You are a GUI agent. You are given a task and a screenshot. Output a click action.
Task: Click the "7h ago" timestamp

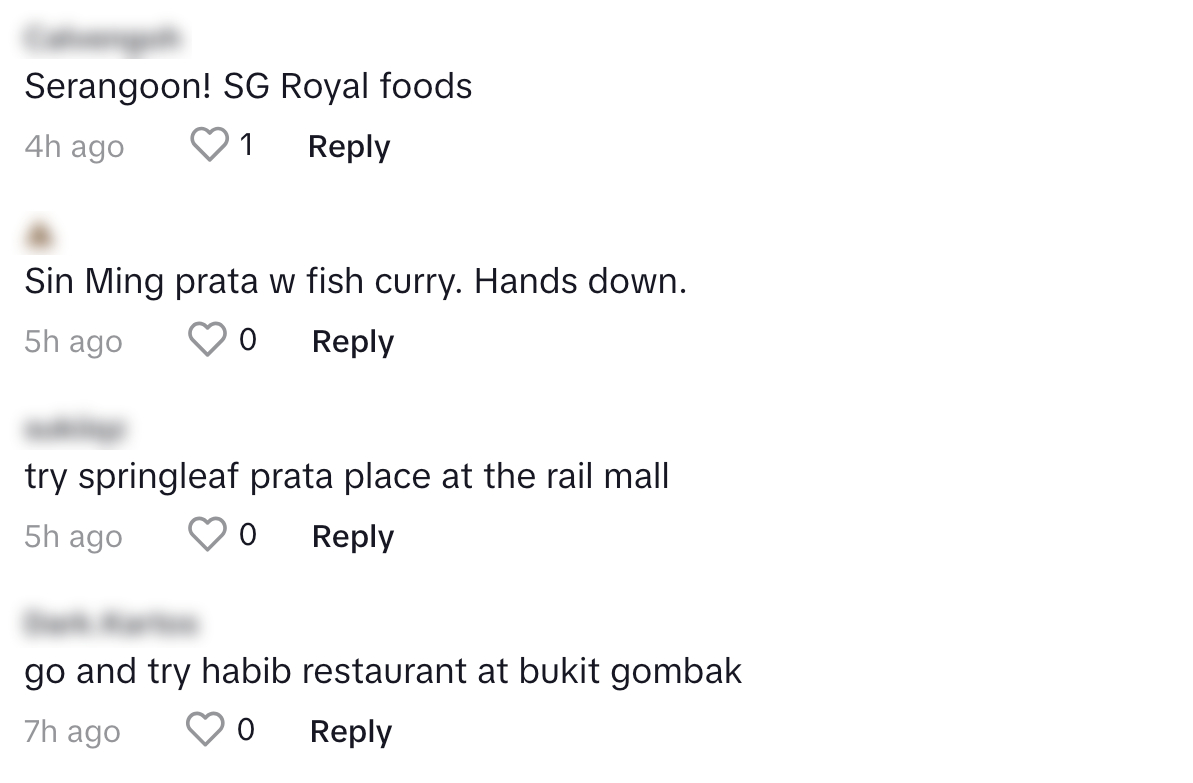tap(72, 731)
